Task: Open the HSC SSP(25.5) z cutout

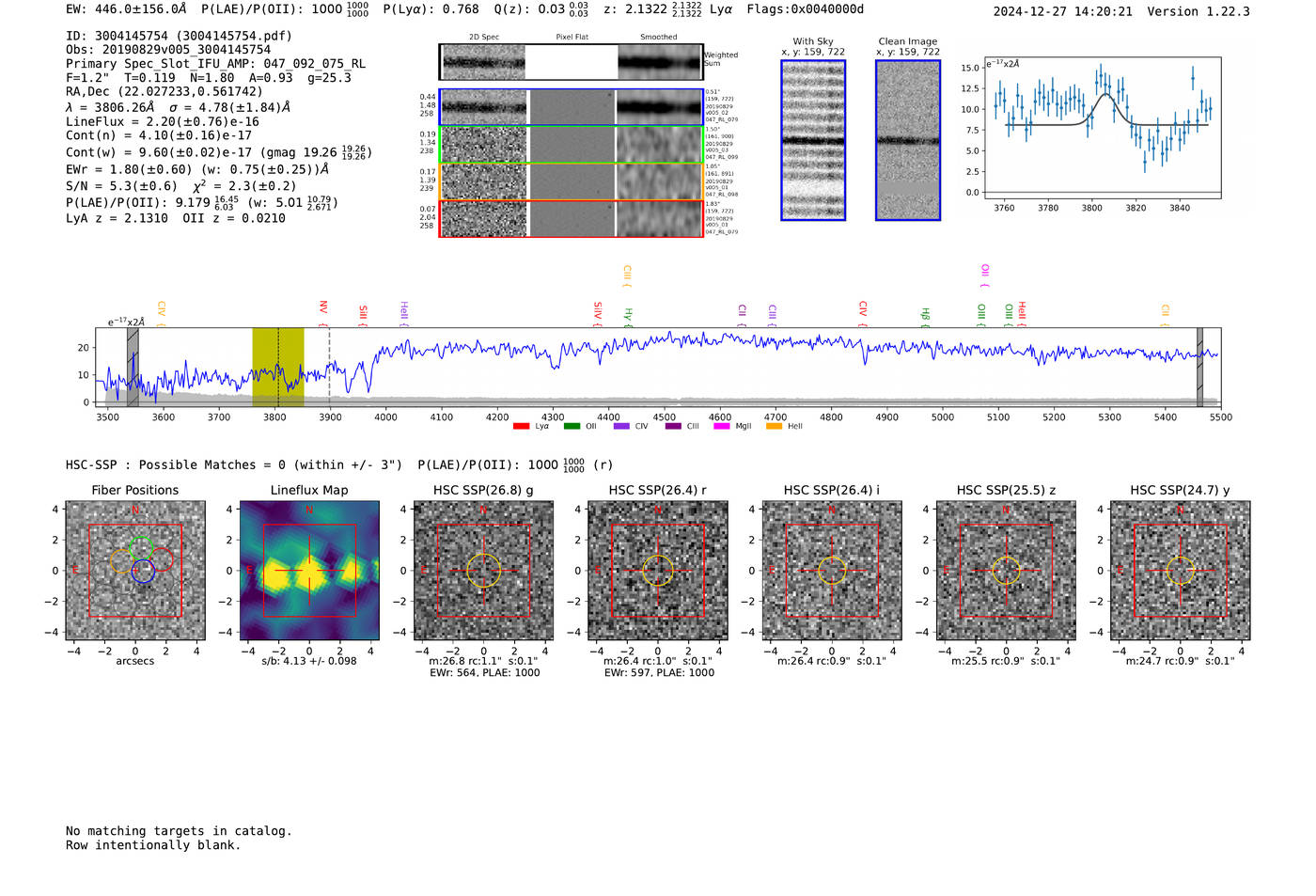Action: 1006,571
